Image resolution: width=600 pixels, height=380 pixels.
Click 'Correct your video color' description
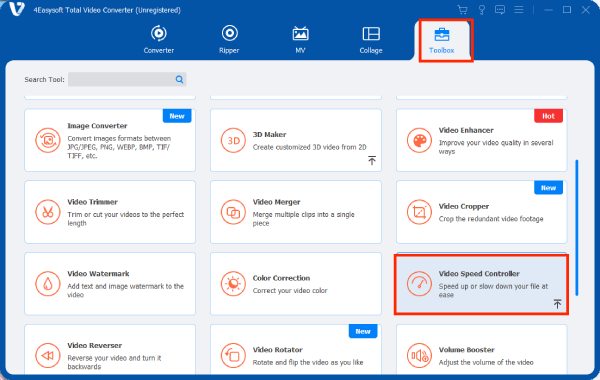point(290,290)
